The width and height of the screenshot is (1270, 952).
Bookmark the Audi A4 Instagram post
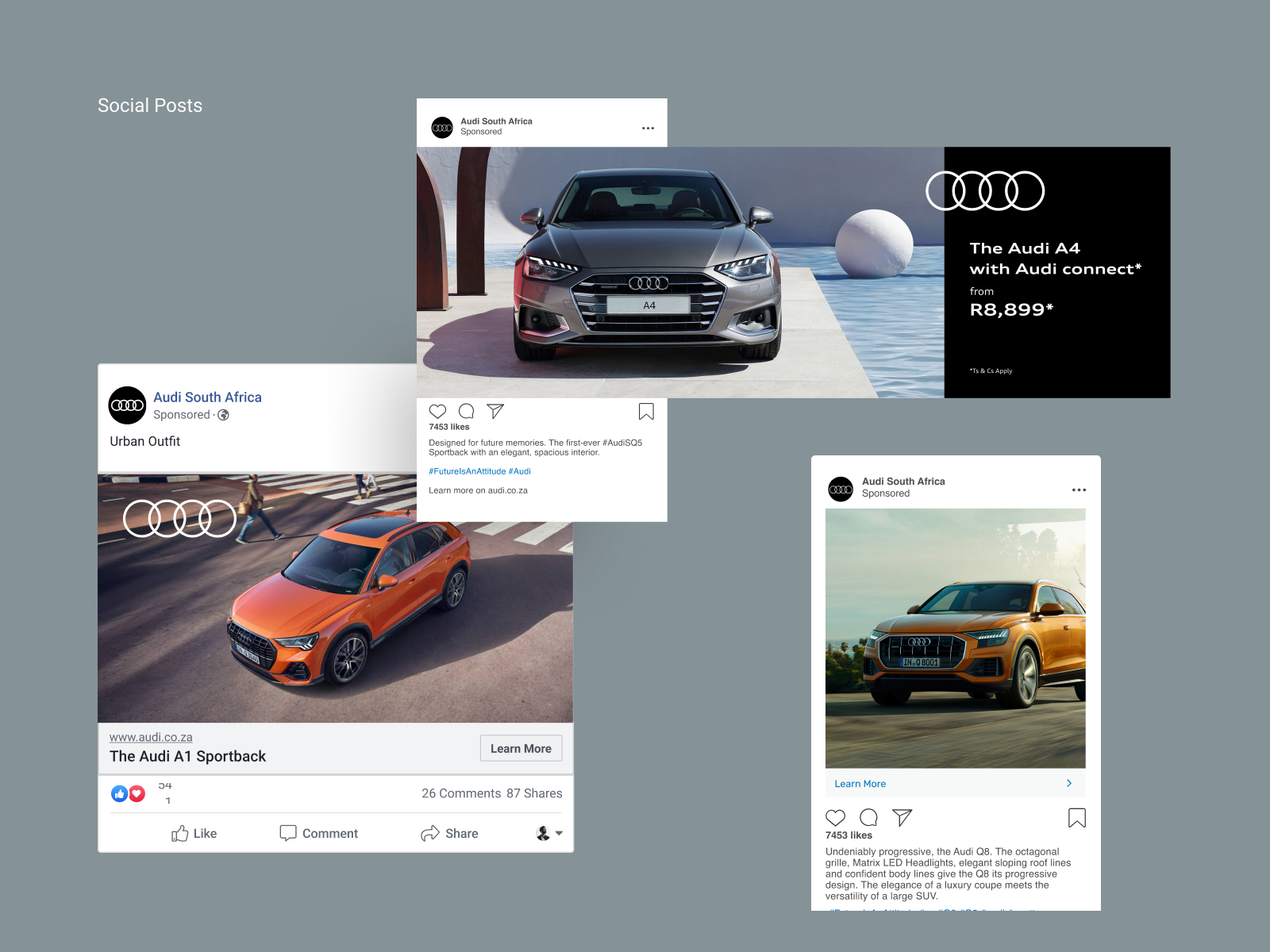(x=646, y=411)
